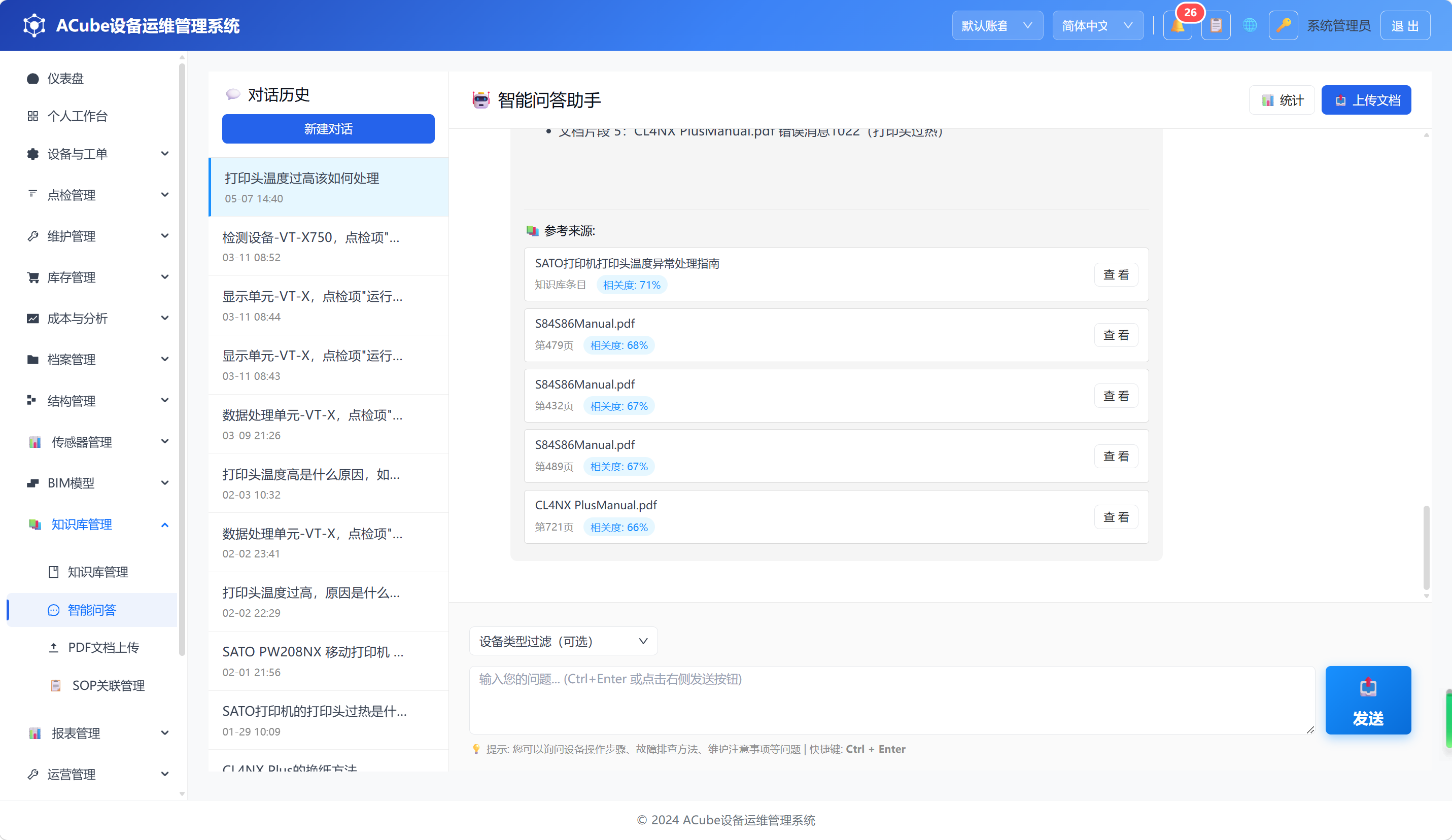Collapse the 知识库管理 menu chevron
1452x840 pixels.
165,524
